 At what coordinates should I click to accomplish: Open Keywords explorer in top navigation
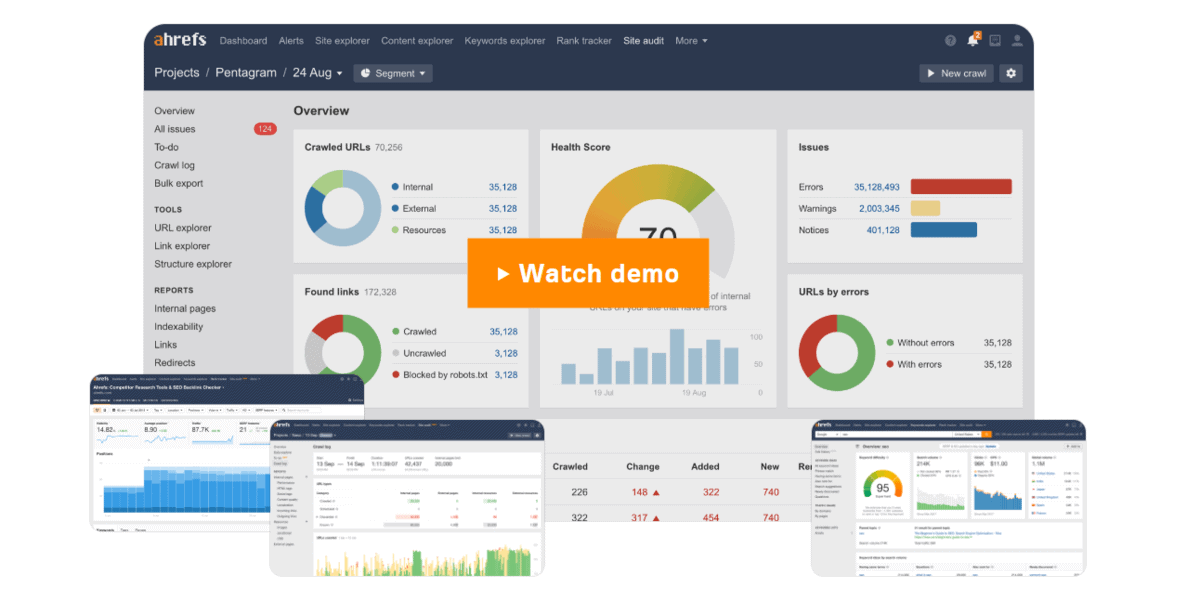505,41
